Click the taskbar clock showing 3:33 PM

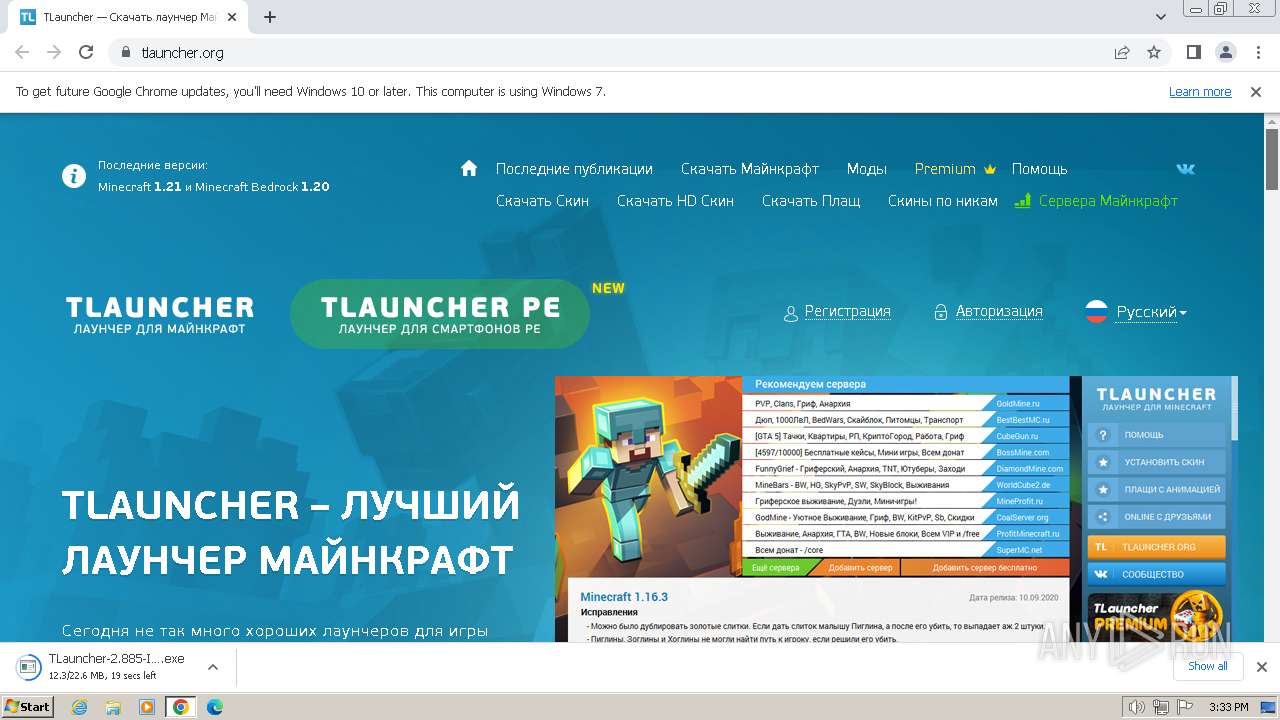point(1229,707)
